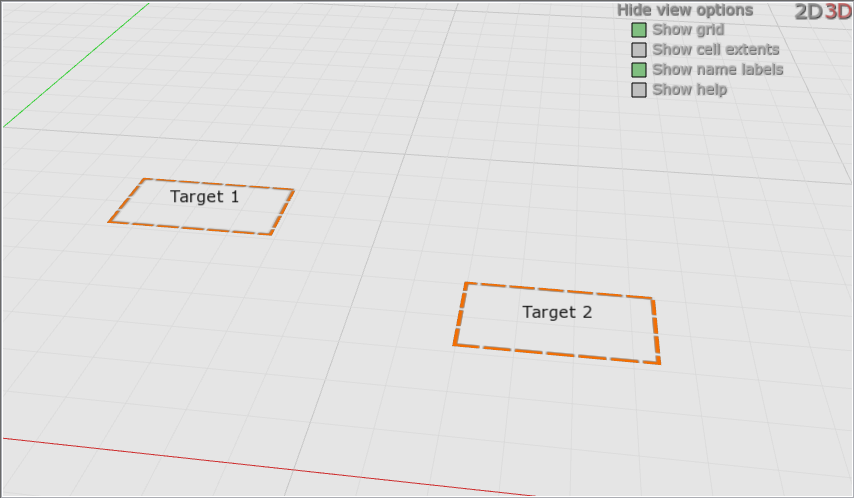
Task: Switch to 2D view mode
Action: (809, 11)
